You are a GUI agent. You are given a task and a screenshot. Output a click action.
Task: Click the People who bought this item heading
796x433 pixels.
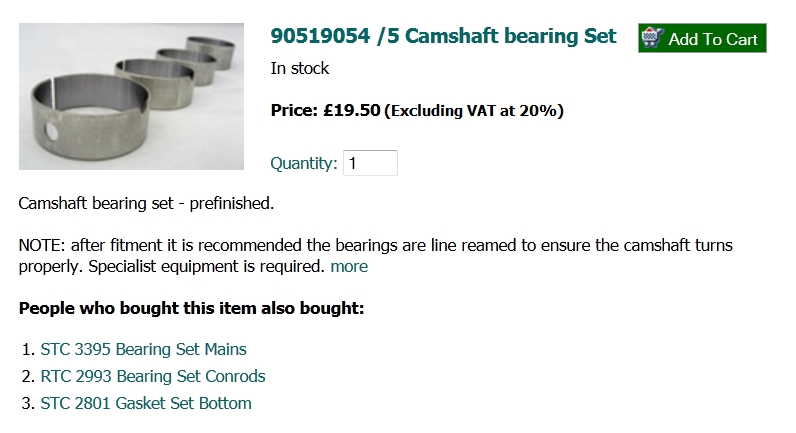(x=192, y=308)
